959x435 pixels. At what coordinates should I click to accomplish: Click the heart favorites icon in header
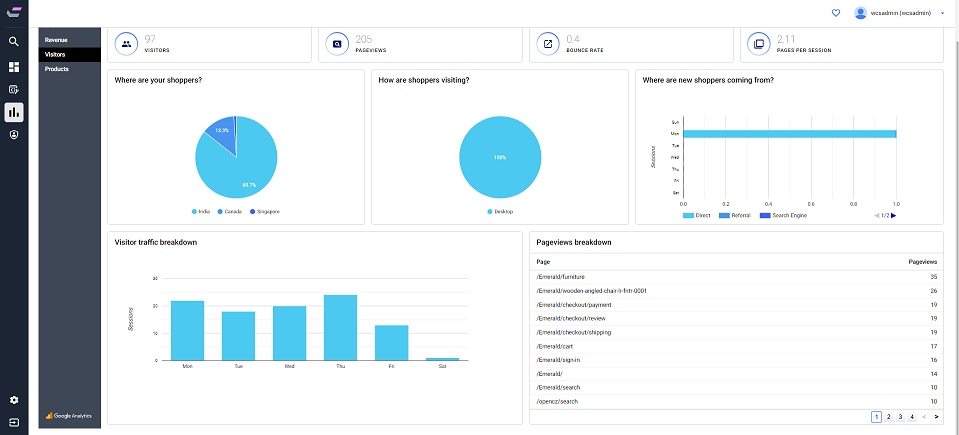[x=836, y=13]
